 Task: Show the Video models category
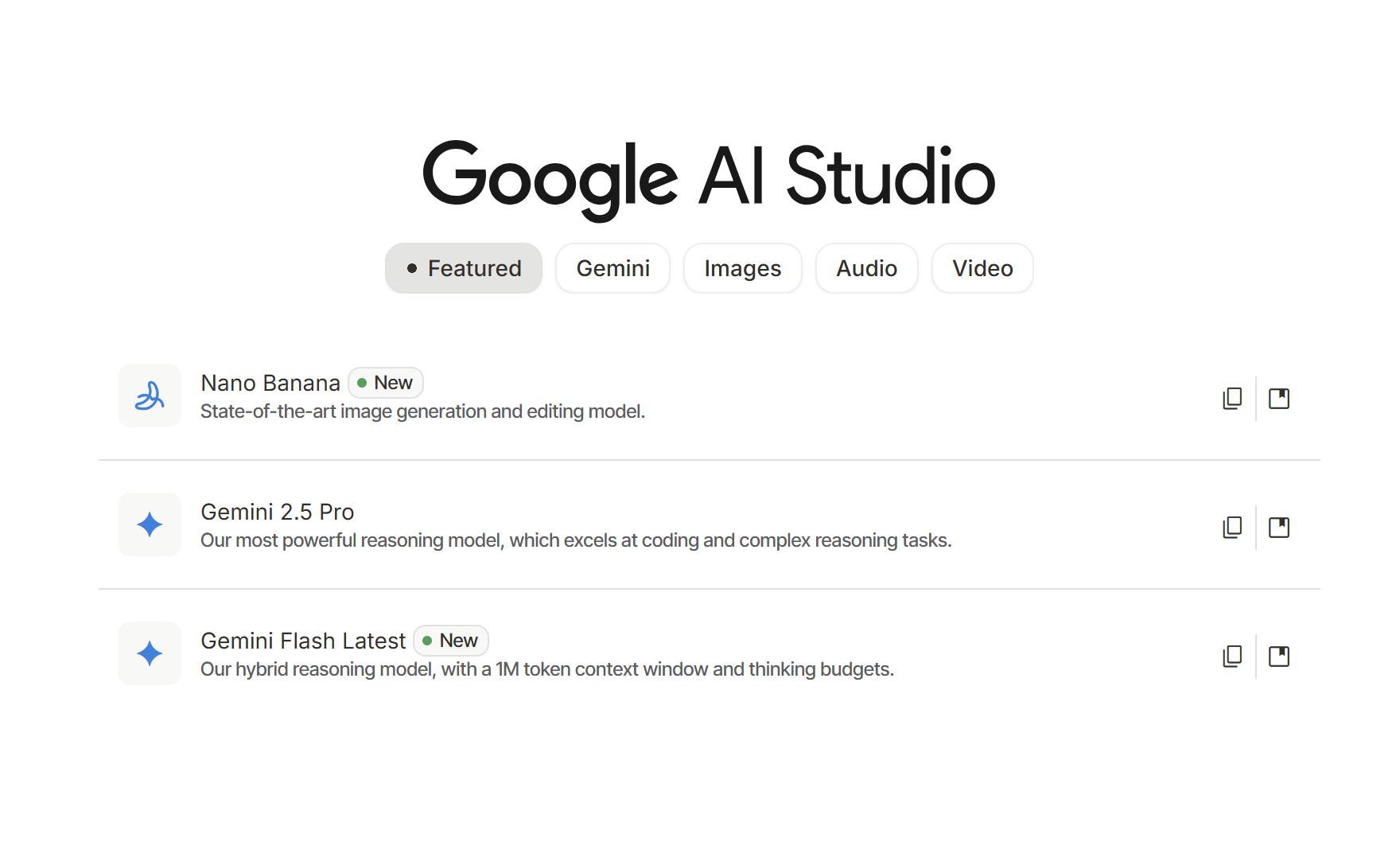pyautogui.click(x=982, y=268)
